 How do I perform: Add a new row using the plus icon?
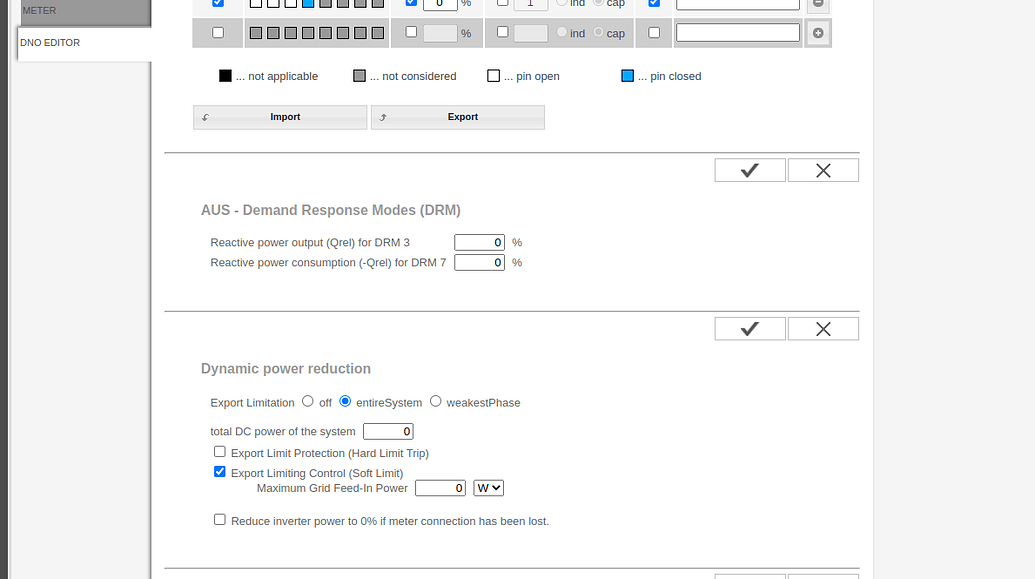point(817,32)
